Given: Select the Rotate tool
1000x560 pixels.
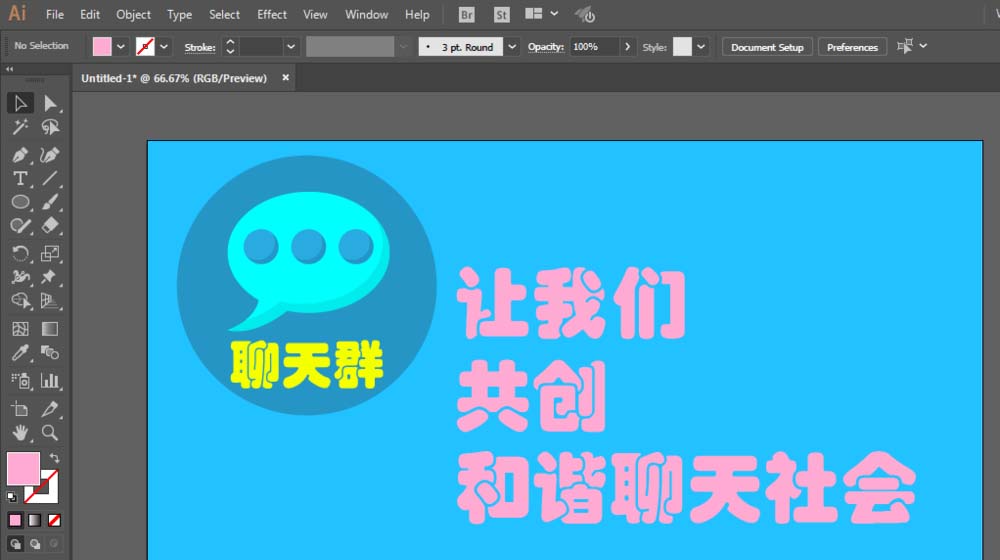Looking at the screenshot, I should click(x=20, y=253).
